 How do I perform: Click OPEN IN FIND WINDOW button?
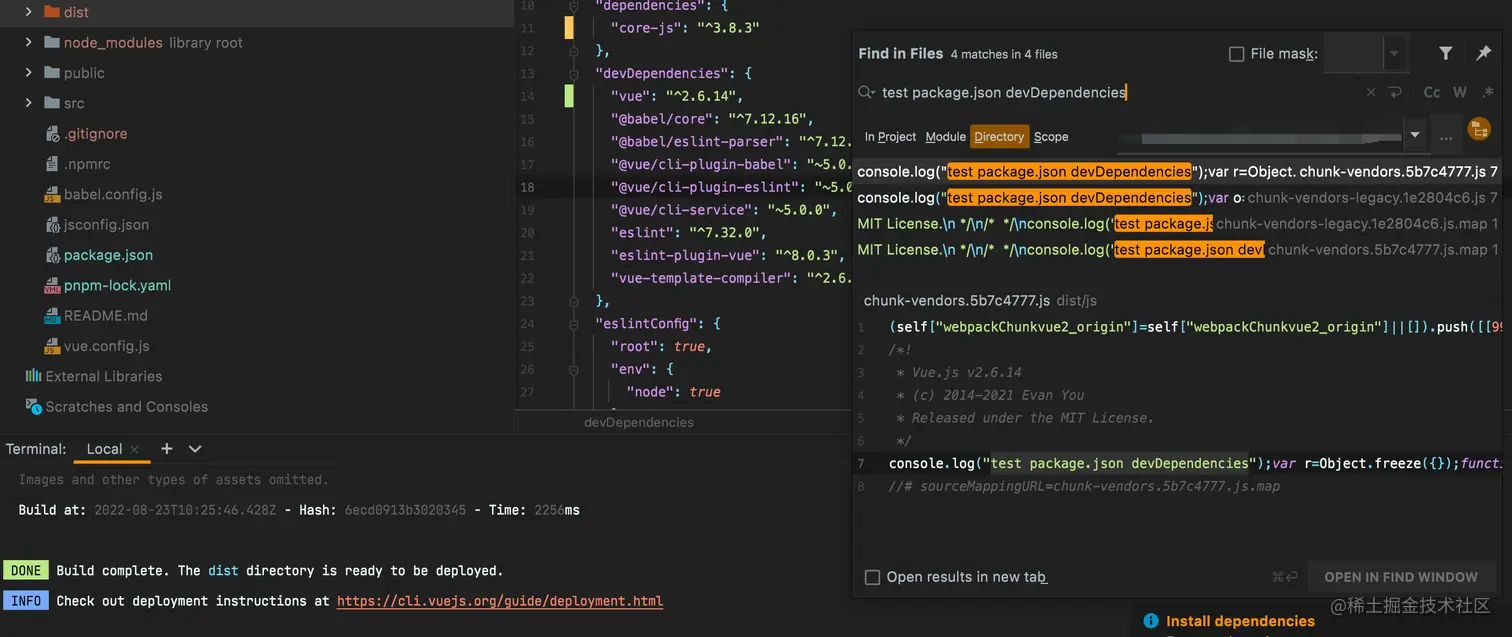1401,577
